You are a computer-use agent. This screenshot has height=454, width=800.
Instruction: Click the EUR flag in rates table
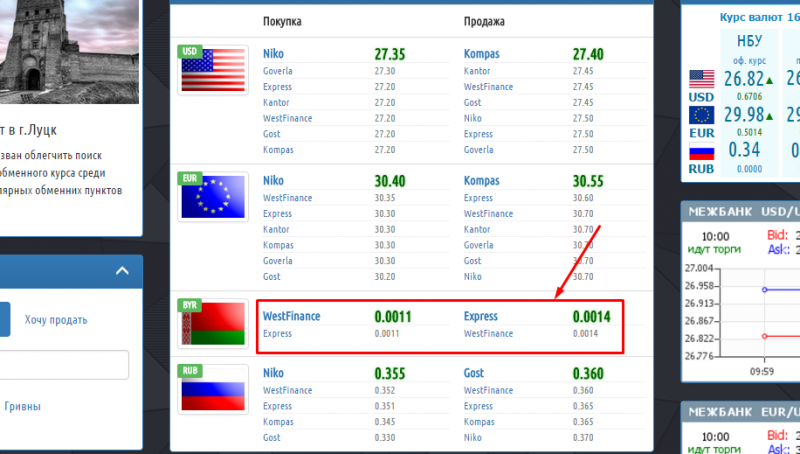point(213,196)
